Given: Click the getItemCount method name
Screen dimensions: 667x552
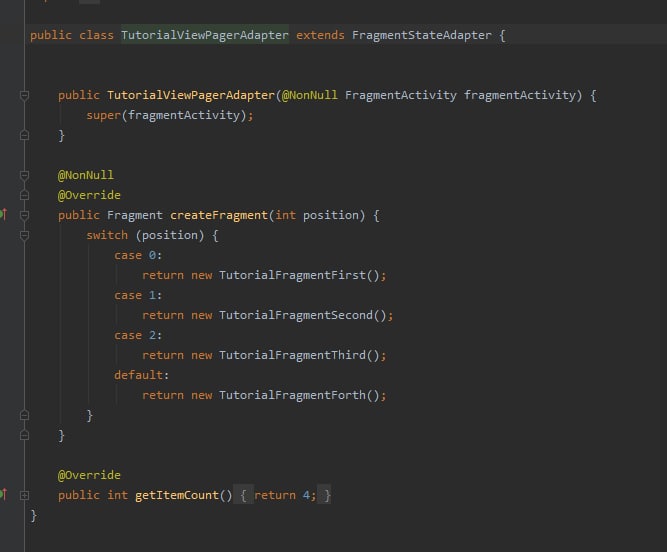Looking at the screenshot, I should 177,495.
